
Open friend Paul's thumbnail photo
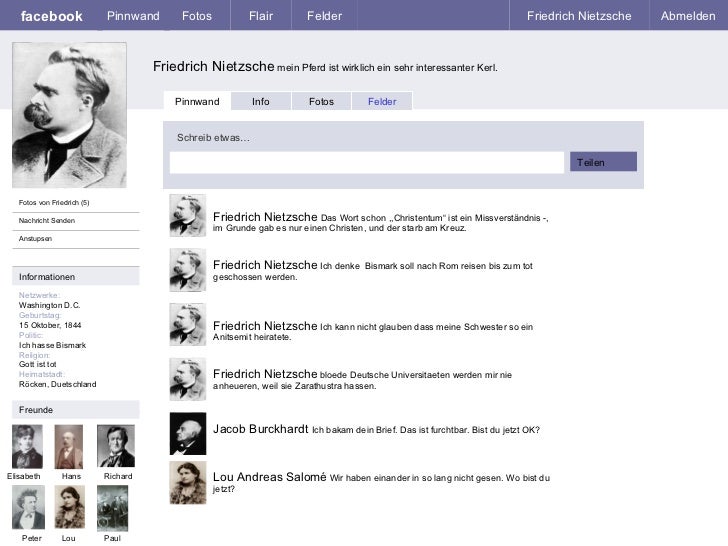112,508
